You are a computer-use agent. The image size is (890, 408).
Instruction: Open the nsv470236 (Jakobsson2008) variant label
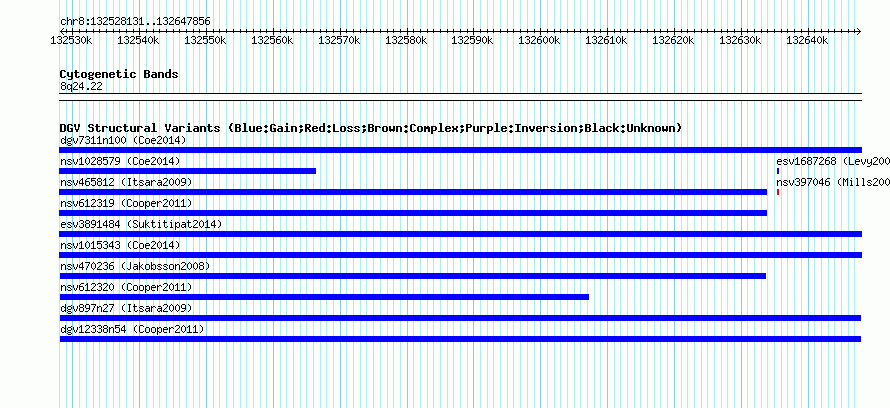click(135, 266)
